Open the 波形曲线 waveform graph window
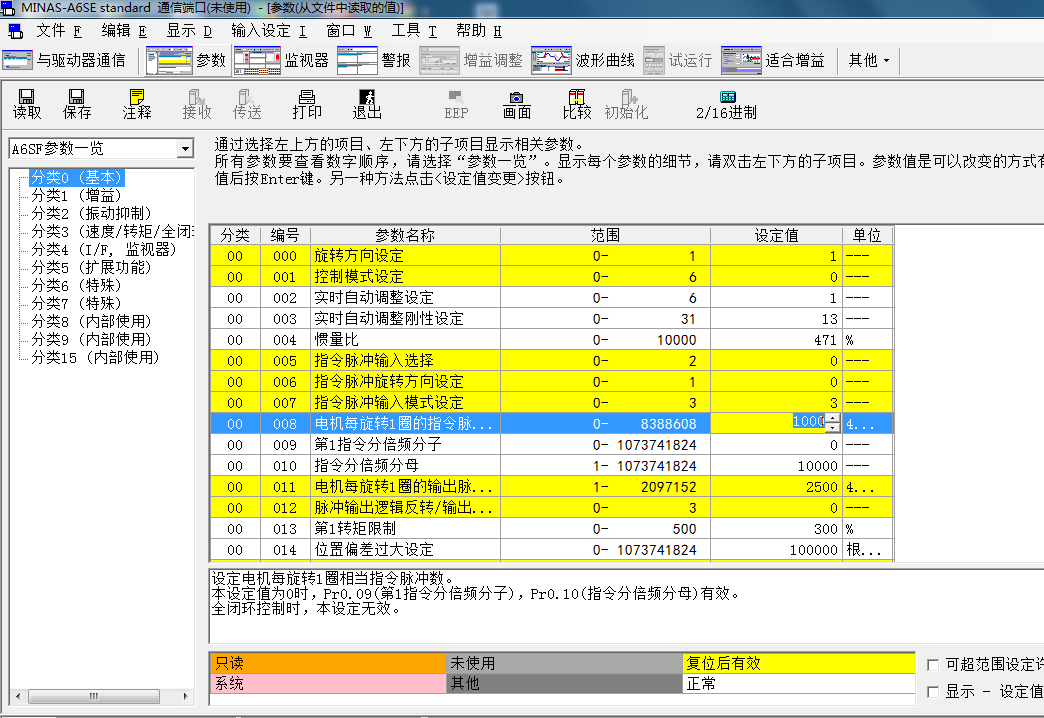This screenshot has height=718, width=1044. click(583, 61)
